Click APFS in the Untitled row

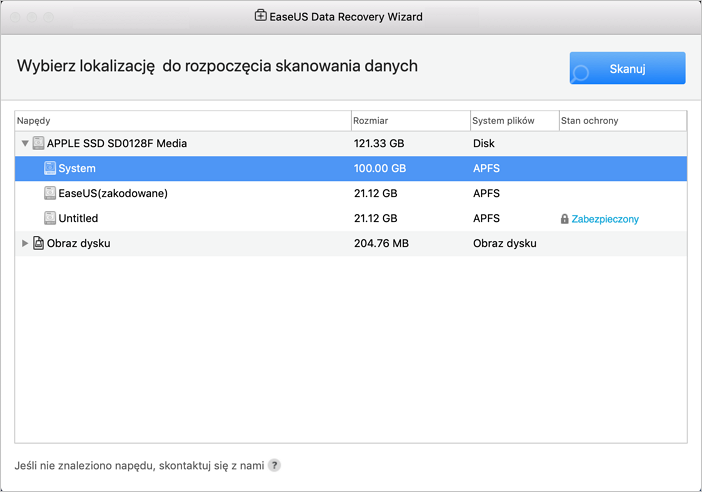(486, 218)
